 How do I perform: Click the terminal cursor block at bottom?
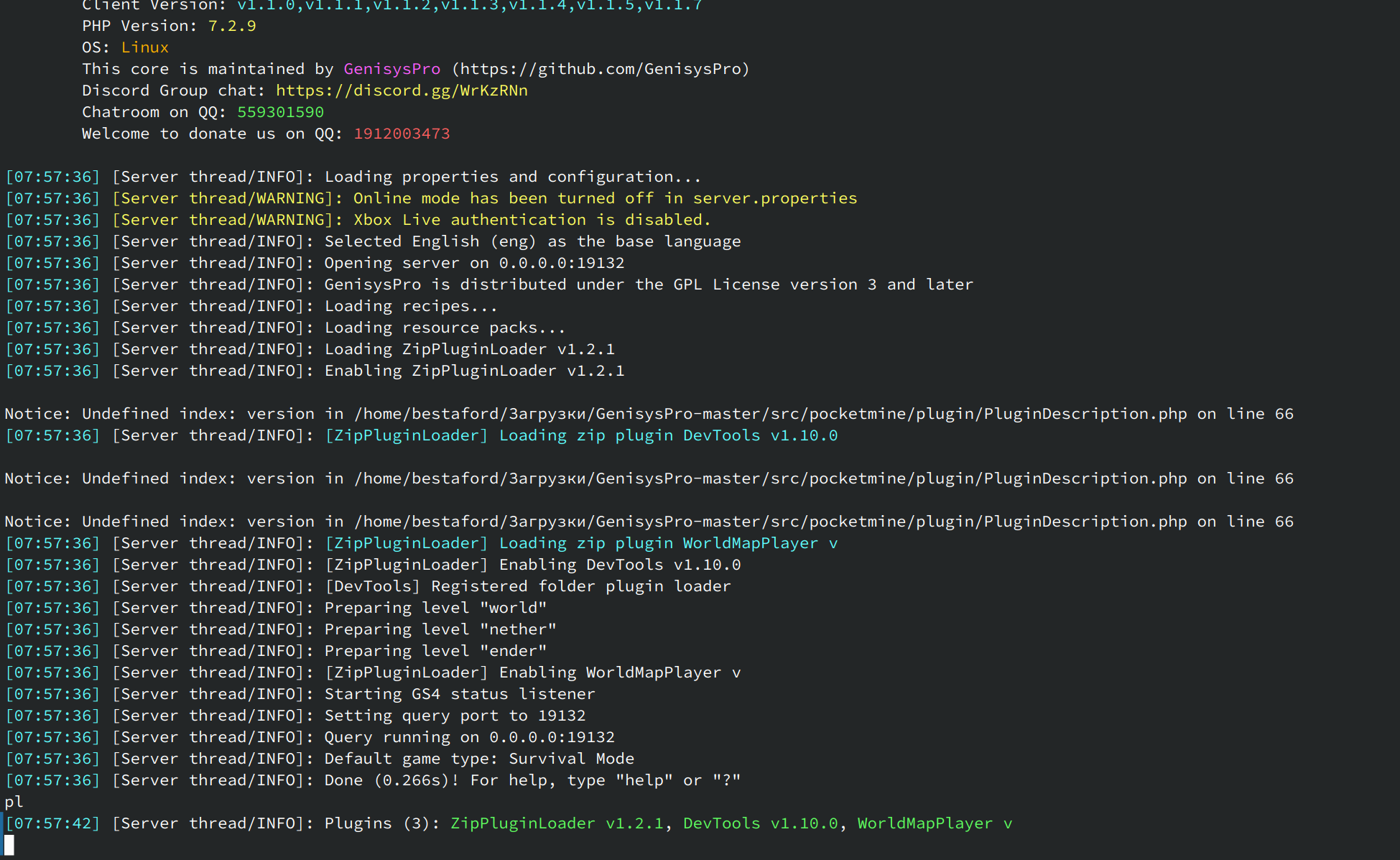[x=9, y=845]
